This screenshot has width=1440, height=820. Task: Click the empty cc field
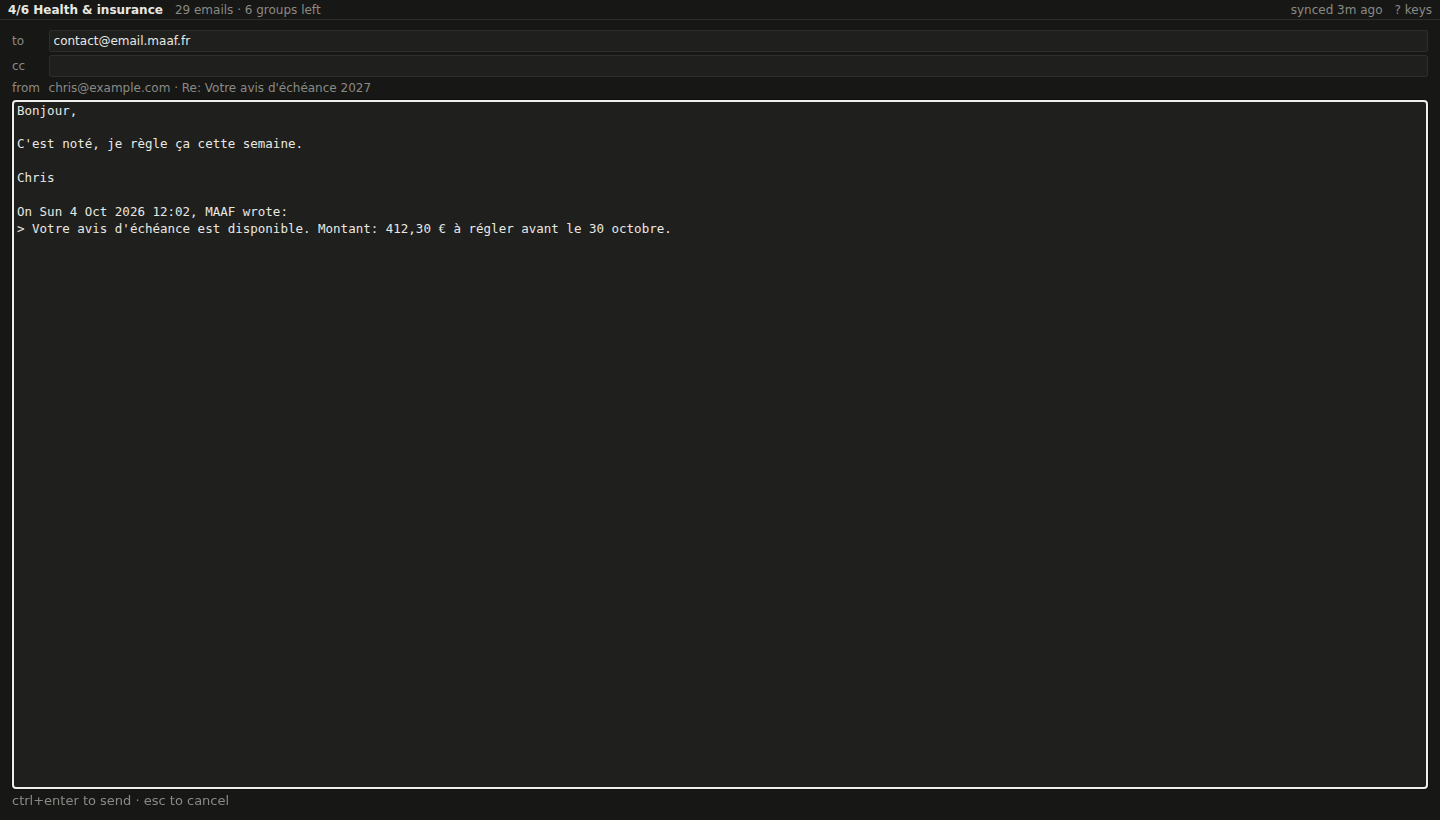(738, 66)
